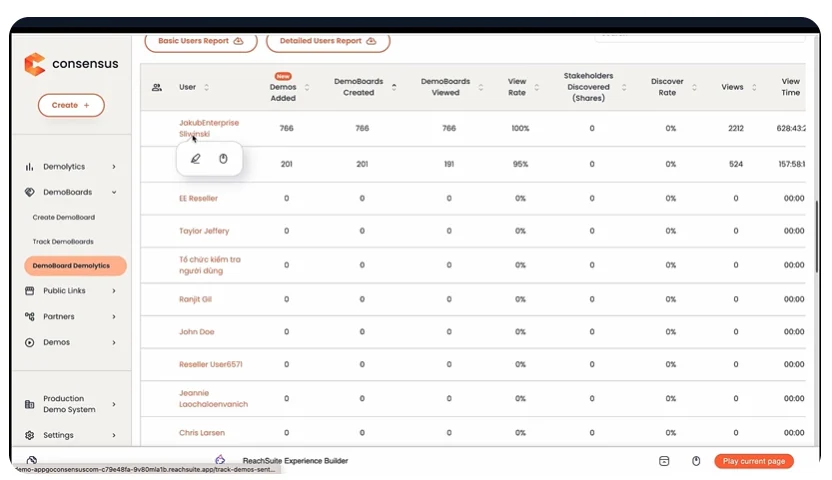Open the Demolytics menu label

64,167
